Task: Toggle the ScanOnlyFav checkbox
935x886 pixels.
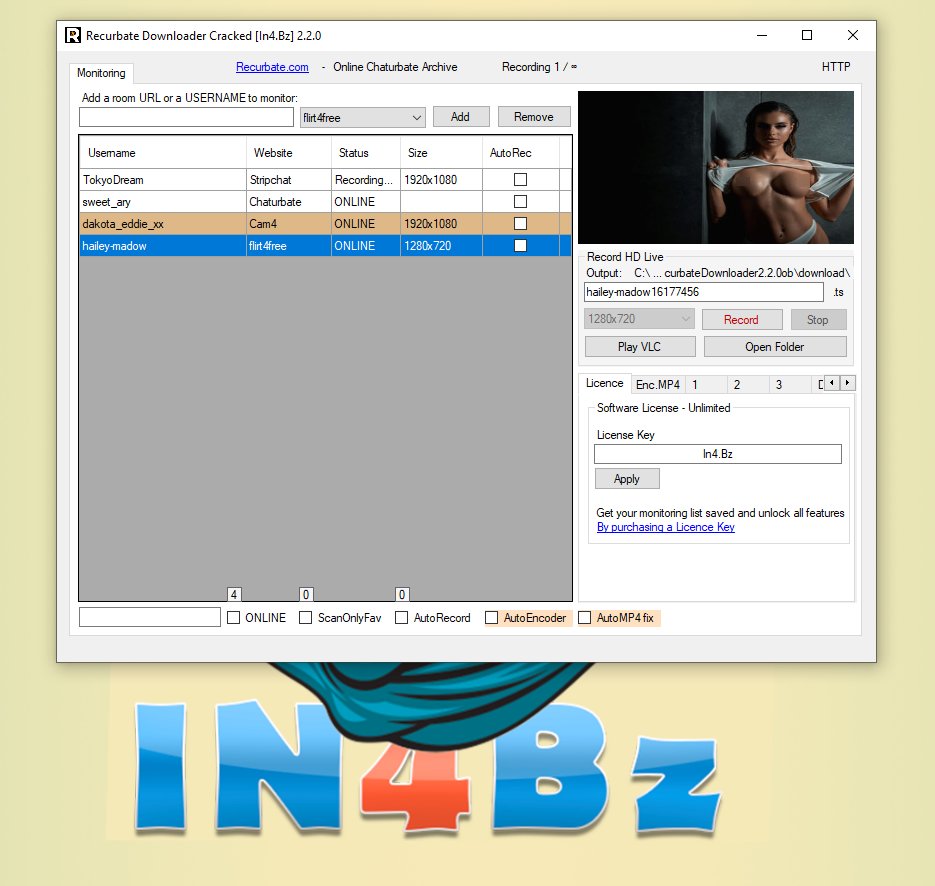Action: (x=305, y=618)
